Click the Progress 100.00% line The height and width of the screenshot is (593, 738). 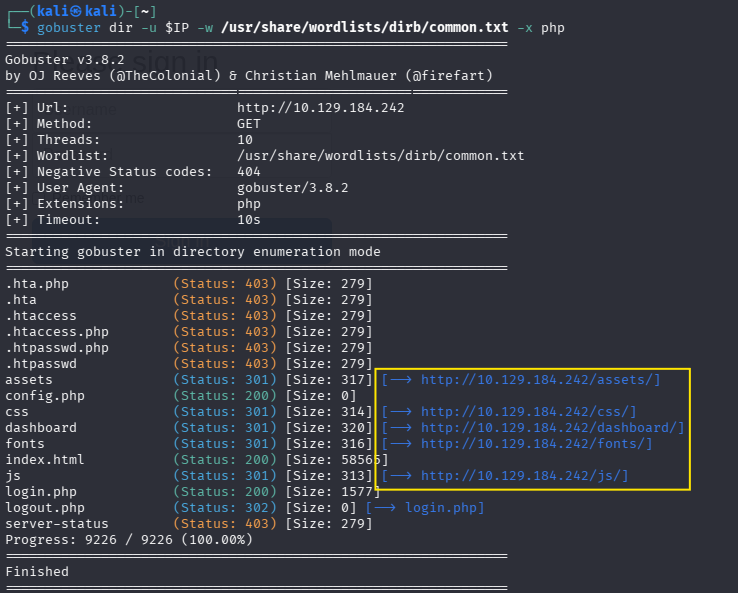[x=129, y=540]
